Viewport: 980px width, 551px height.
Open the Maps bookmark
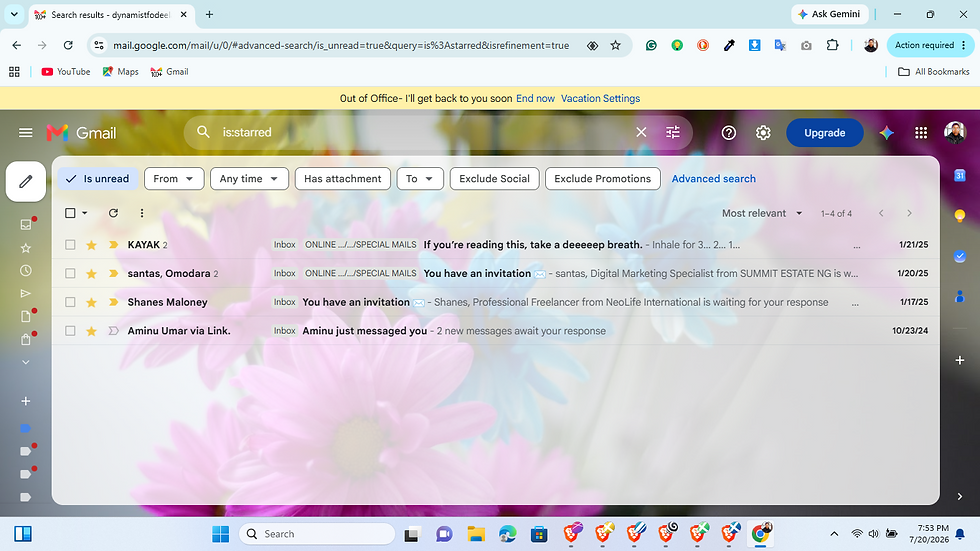[120, 72]
